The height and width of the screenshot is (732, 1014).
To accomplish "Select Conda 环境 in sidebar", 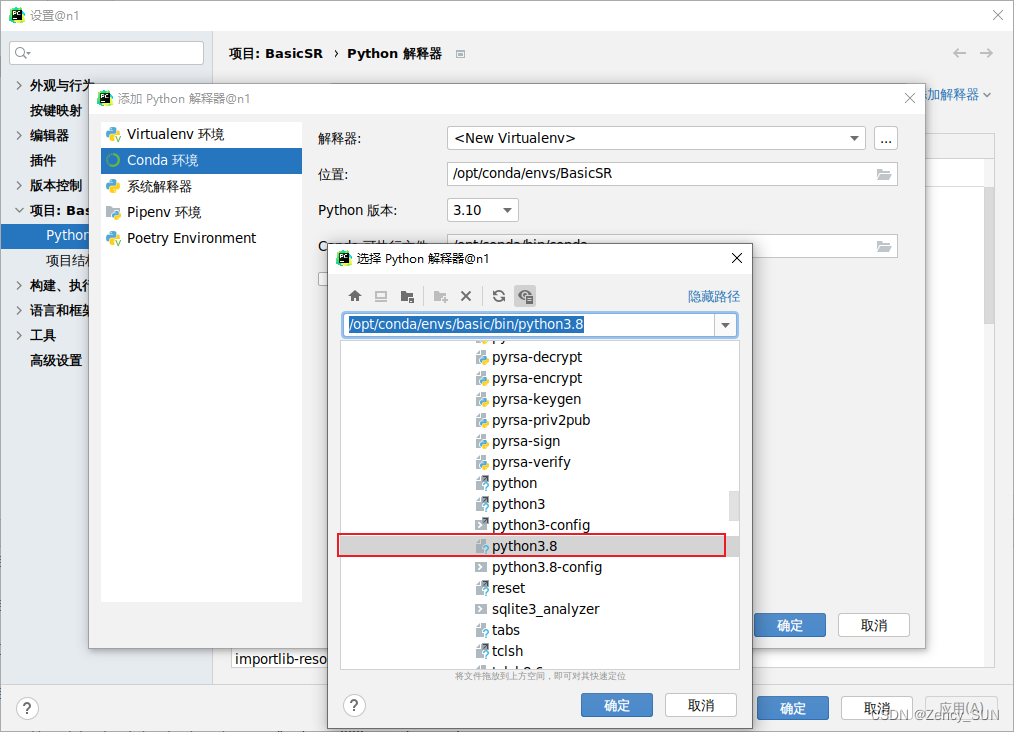I will [201, 160].
